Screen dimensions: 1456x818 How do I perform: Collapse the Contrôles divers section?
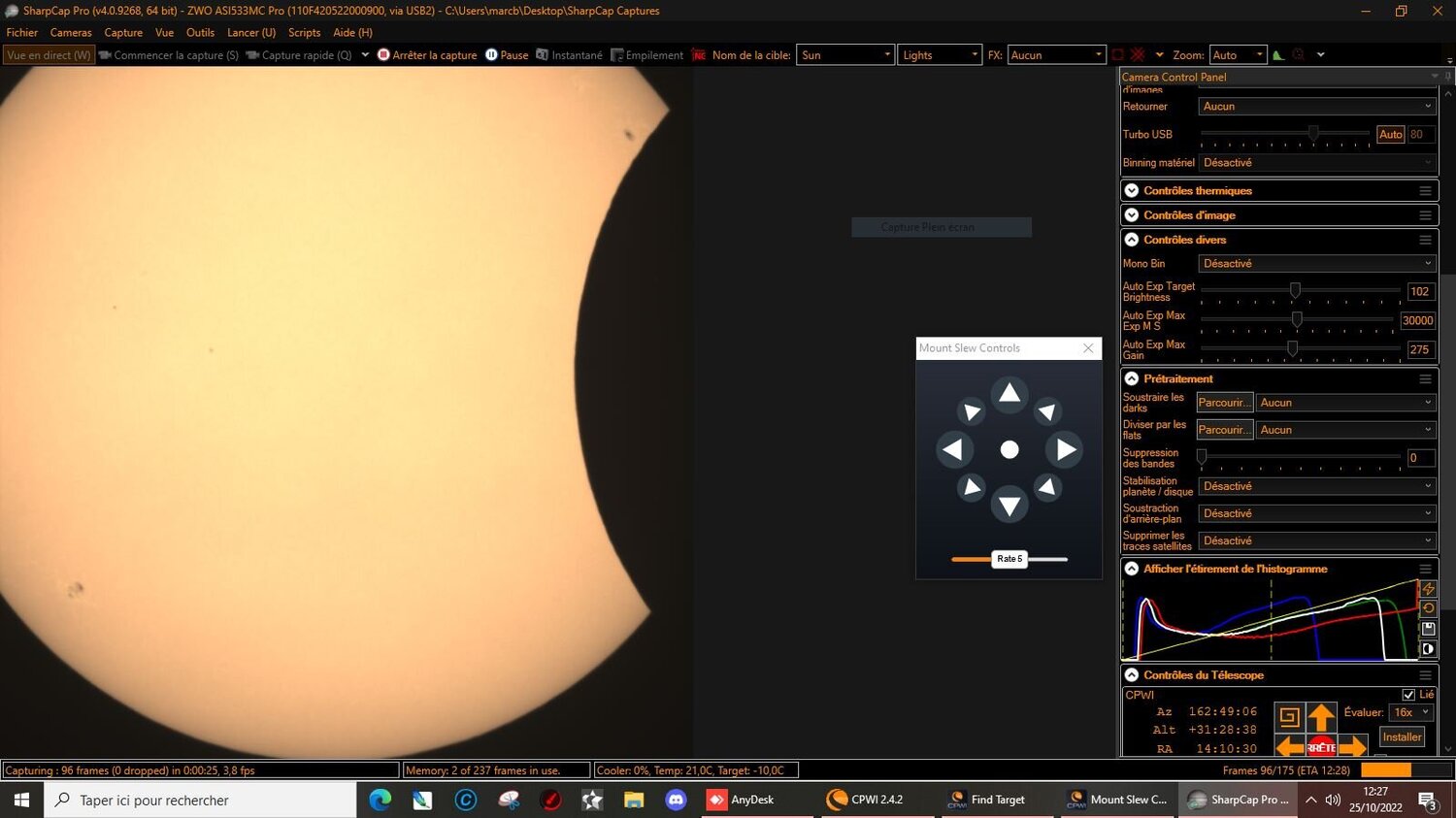click(1132, 240)
